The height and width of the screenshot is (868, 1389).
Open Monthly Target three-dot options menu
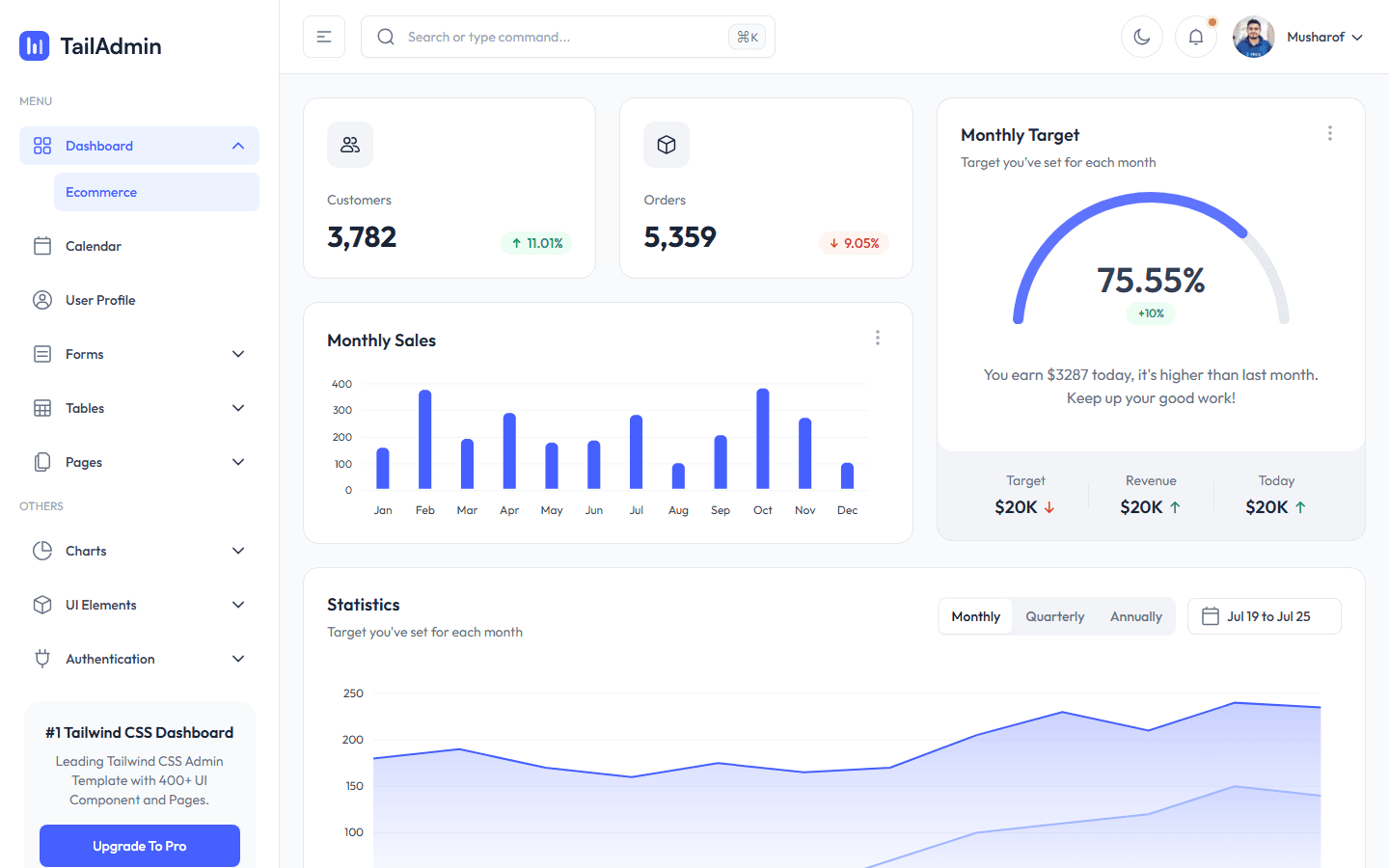pos(1330,133)
